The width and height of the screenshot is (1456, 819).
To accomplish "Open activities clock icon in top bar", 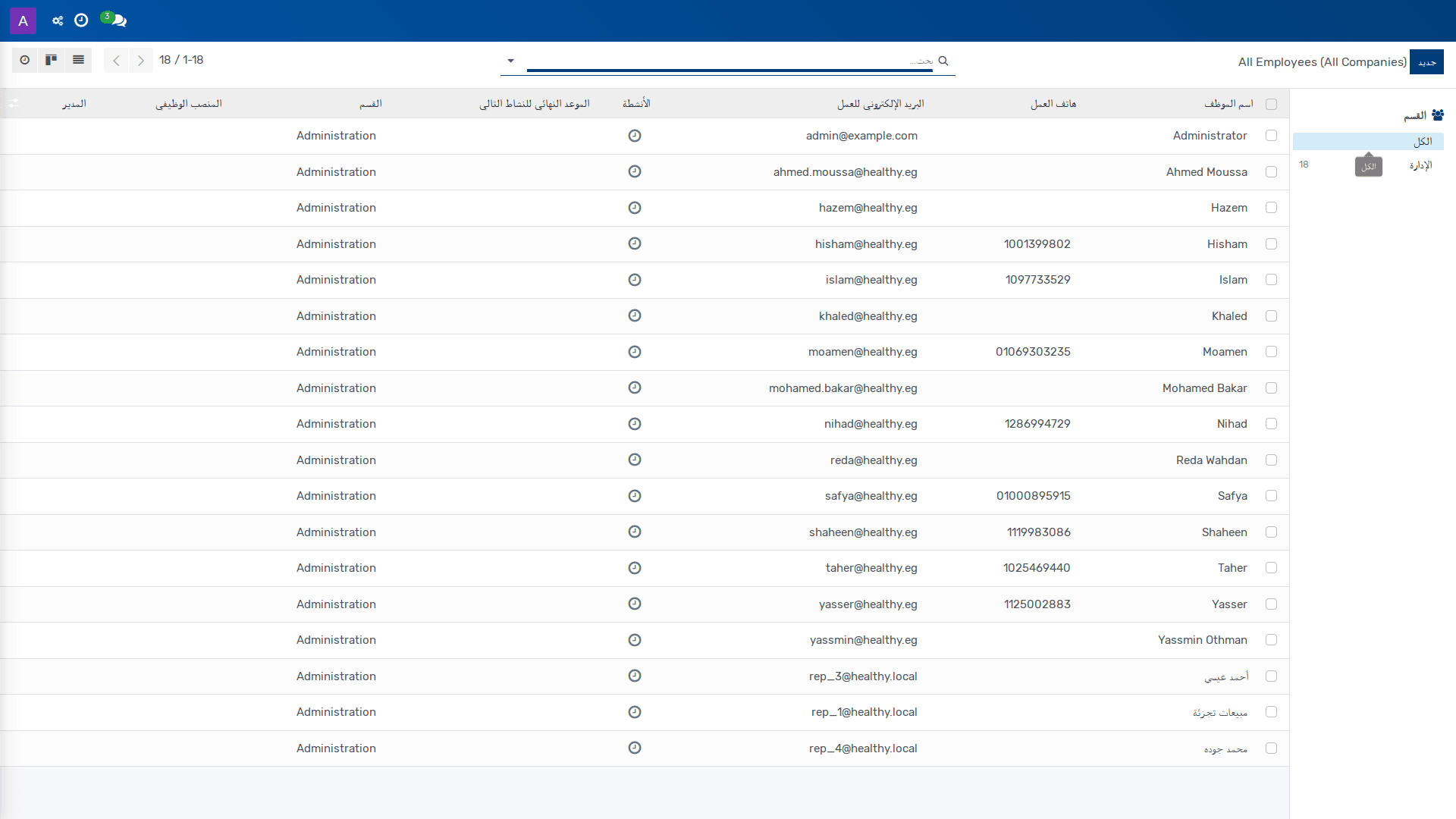I will [x=81, y=20].
